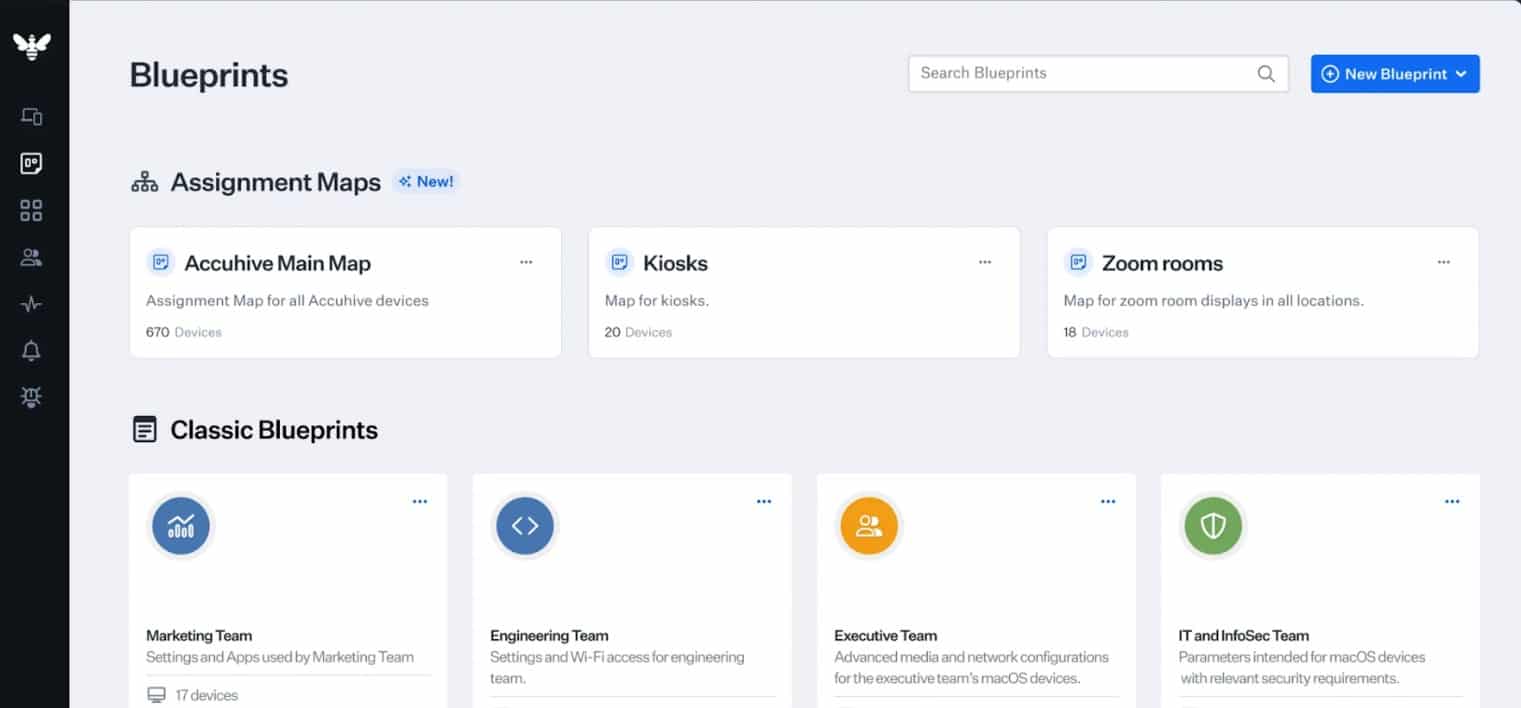Click the Zoom rooms map icon
Viewport: 1521px width, 708px height.
tap(1078, 263)
